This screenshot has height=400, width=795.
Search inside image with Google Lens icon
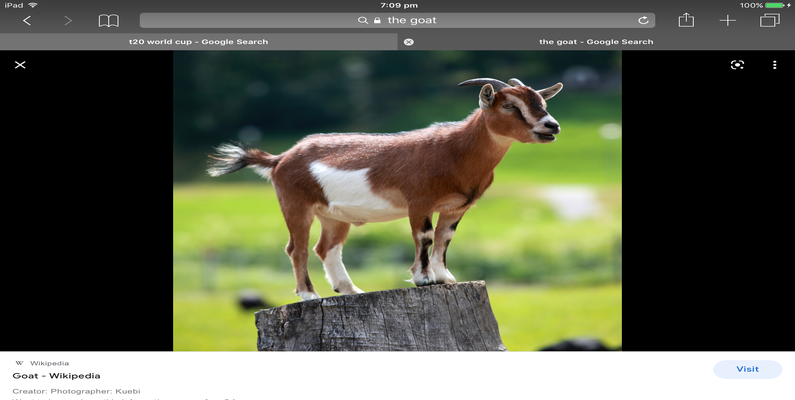[737, 65]
